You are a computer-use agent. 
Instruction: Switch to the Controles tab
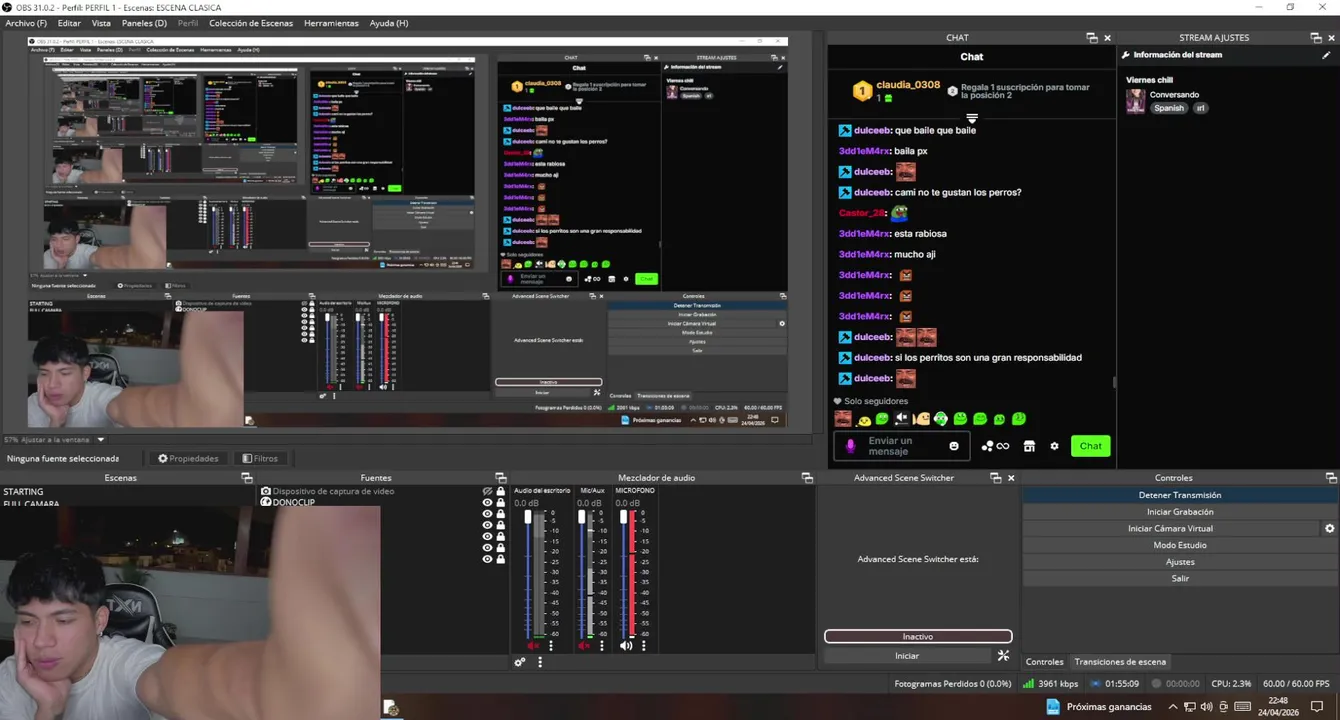pyautogui.click(x=1044, y=662)
